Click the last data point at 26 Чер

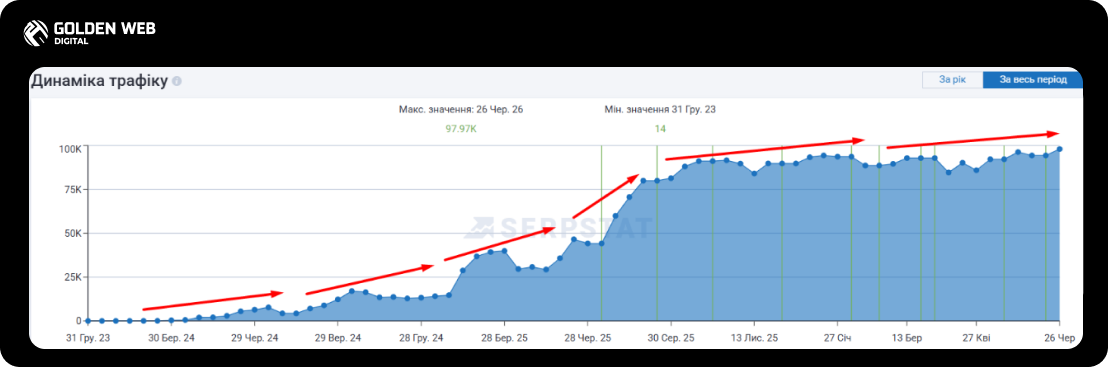[x=1060, y=149]
